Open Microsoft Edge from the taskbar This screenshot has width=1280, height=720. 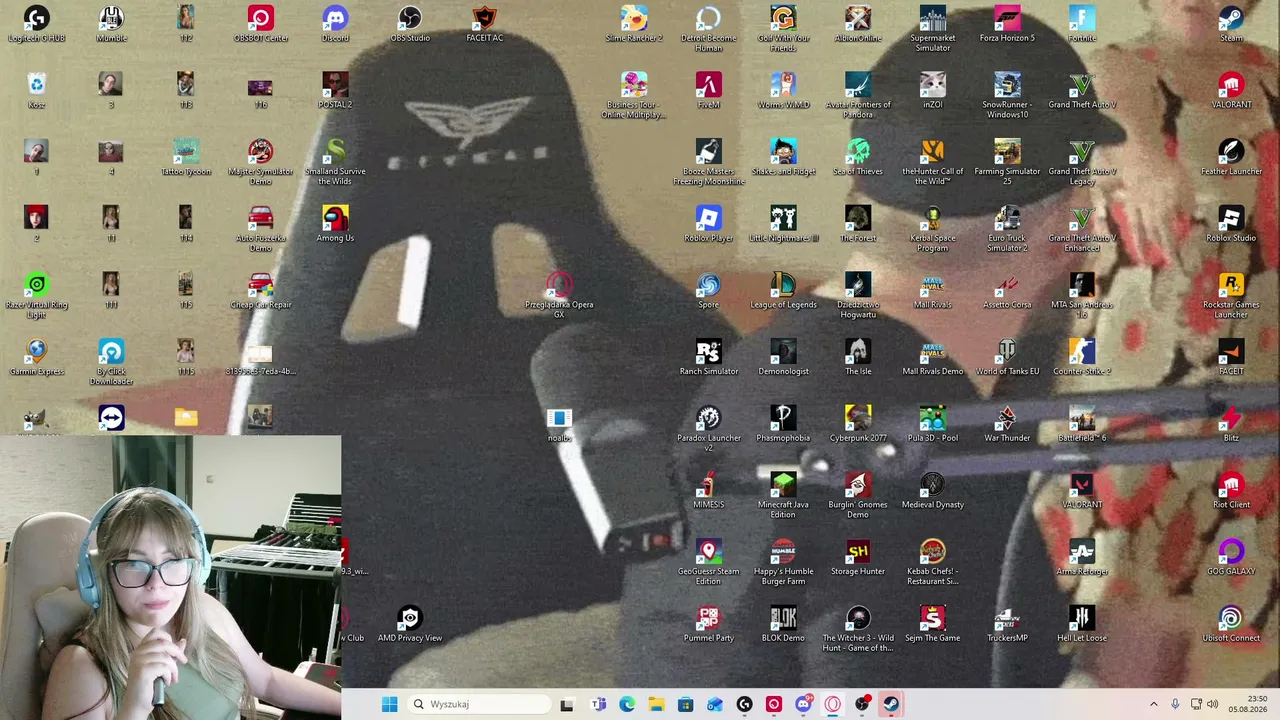click(627, 704)
